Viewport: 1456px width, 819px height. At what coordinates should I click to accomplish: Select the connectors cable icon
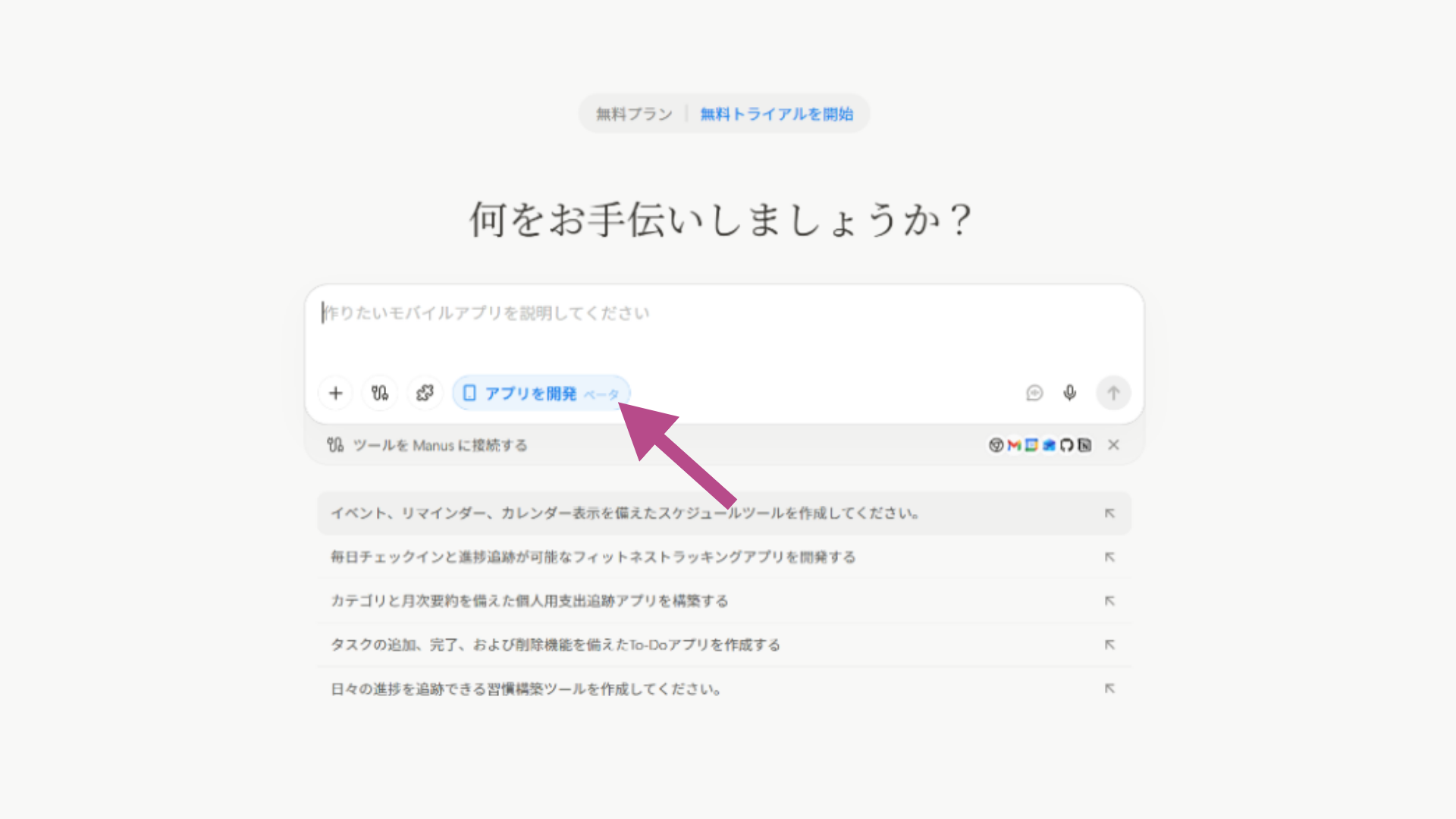point(379,393)
